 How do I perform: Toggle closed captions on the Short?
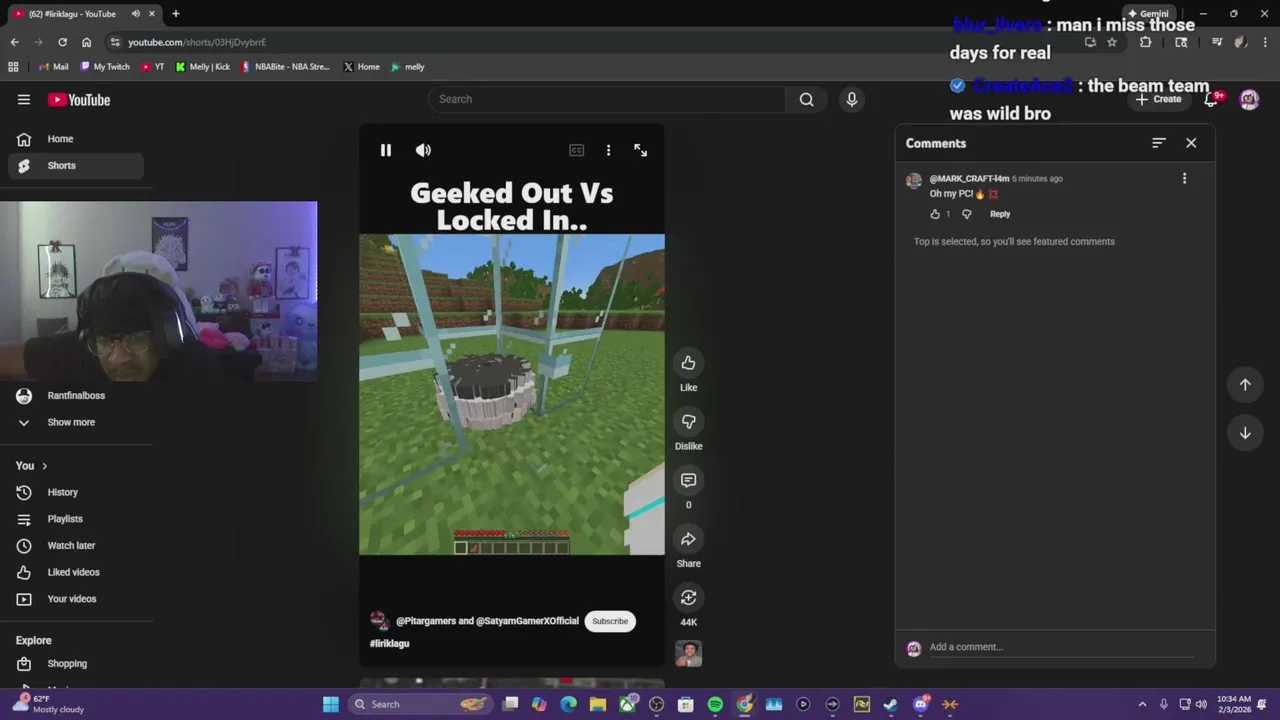pyautogui.click(x=577, y=150)
